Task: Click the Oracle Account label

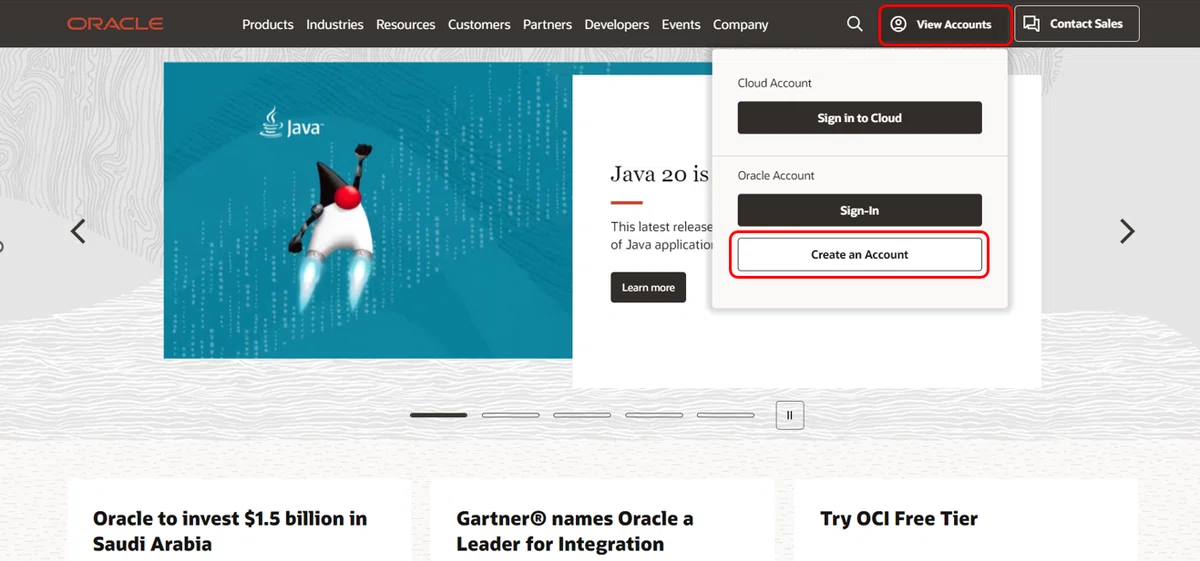Action: (x=776, y=176)
